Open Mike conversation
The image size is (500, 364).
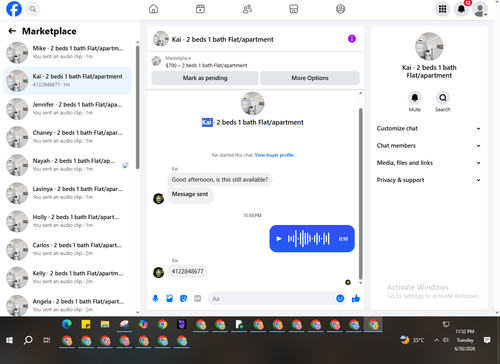(67, 52)
